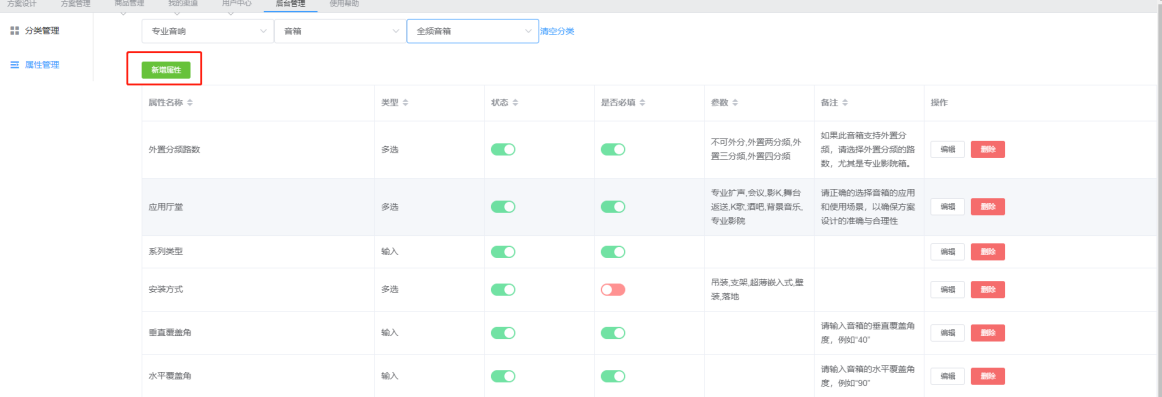Go to 属性管理 in sidebar

[42, 65]
